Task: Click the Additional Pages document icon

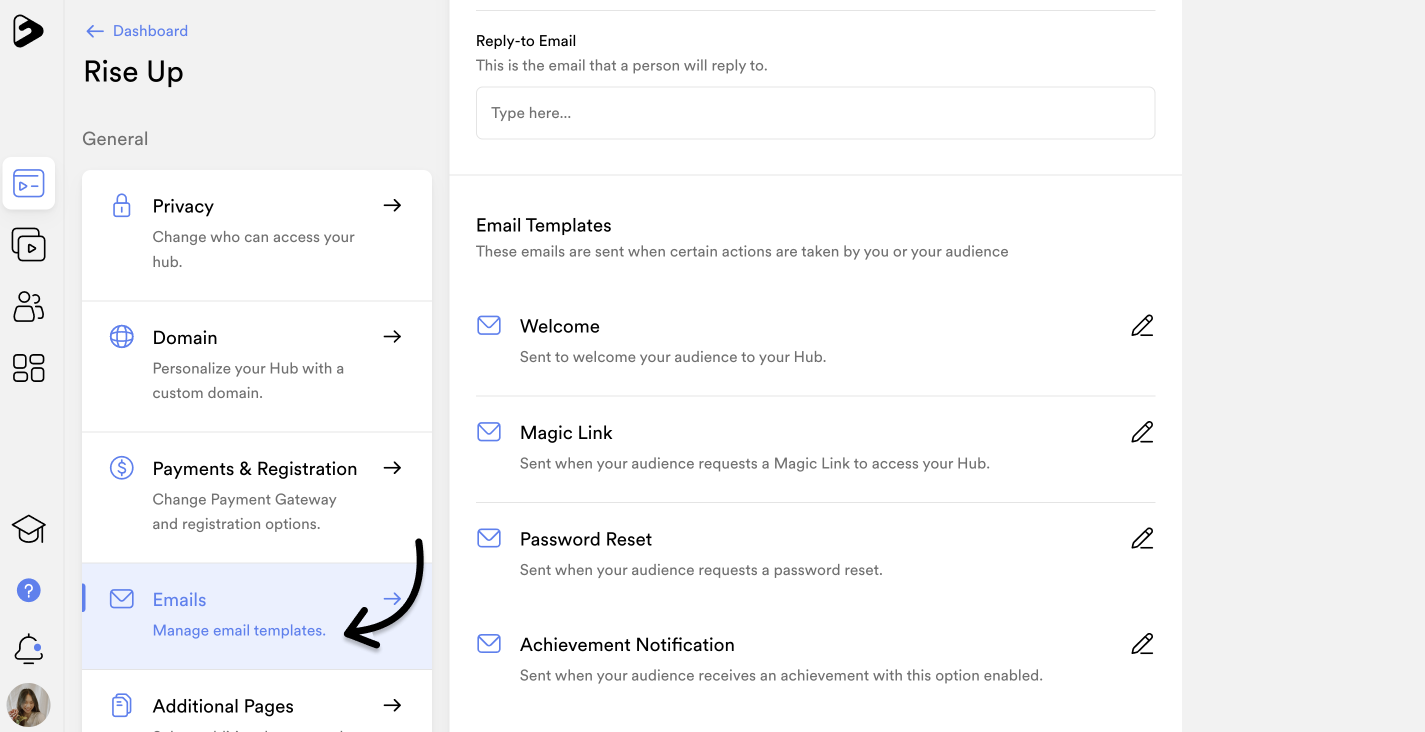Action: coord(121,706)
